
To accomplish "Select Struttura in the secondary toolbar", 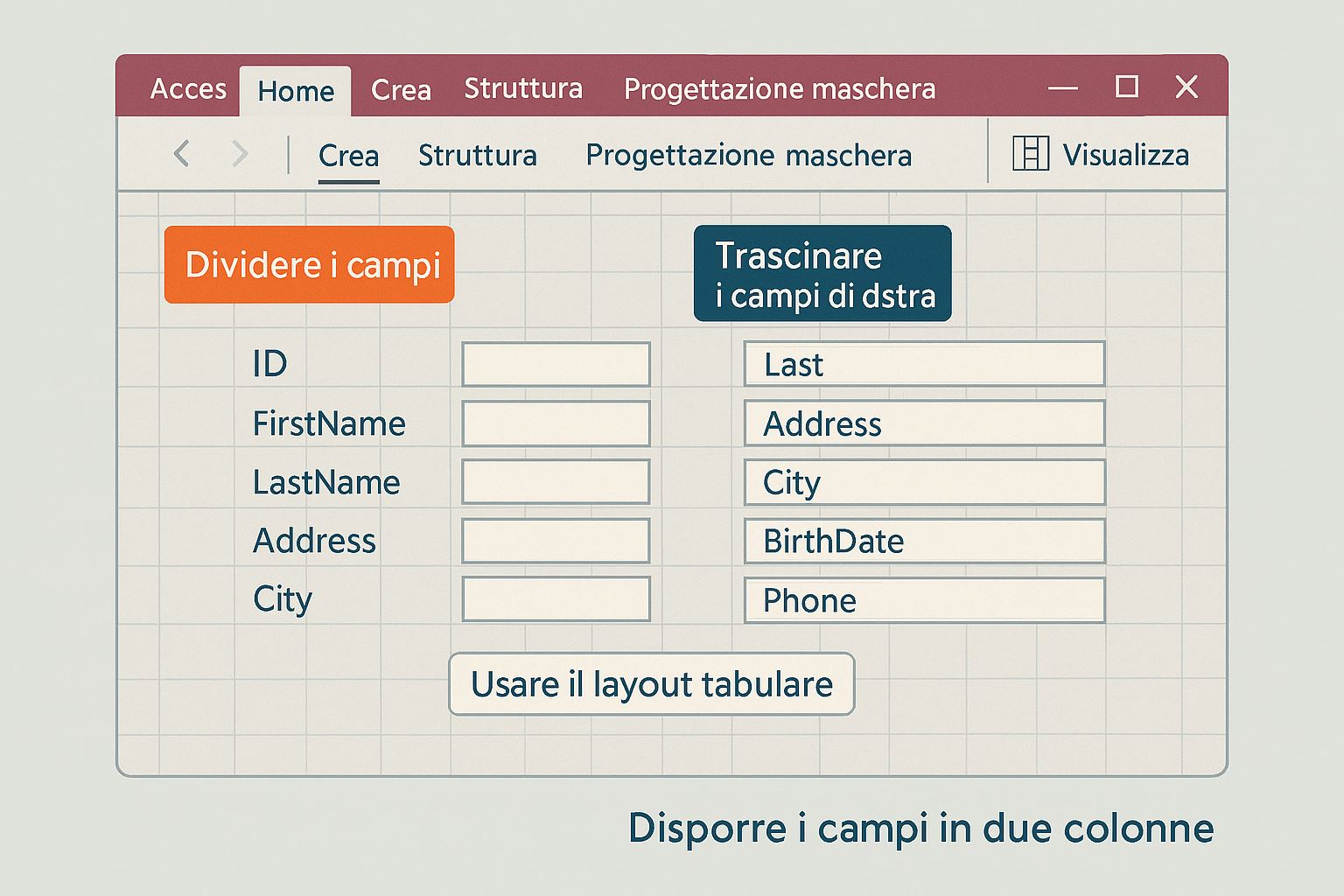I will pyautogui.click(x=477, y=156).
